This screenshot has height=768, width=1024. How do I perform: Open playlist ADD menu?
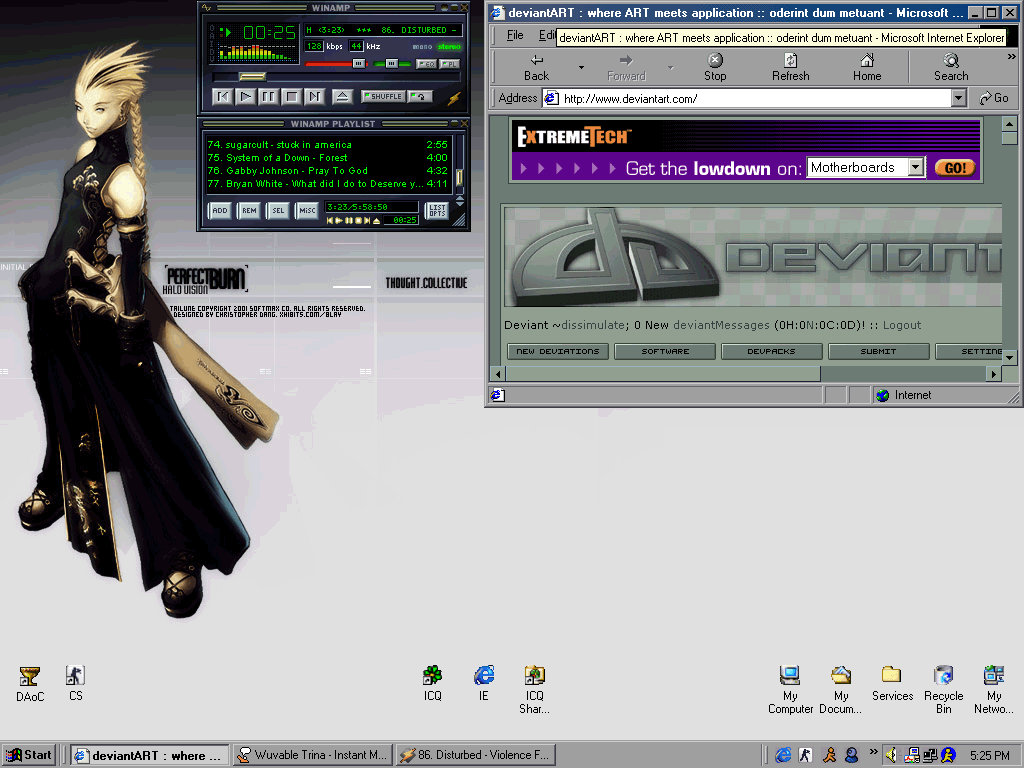point(220,210)
